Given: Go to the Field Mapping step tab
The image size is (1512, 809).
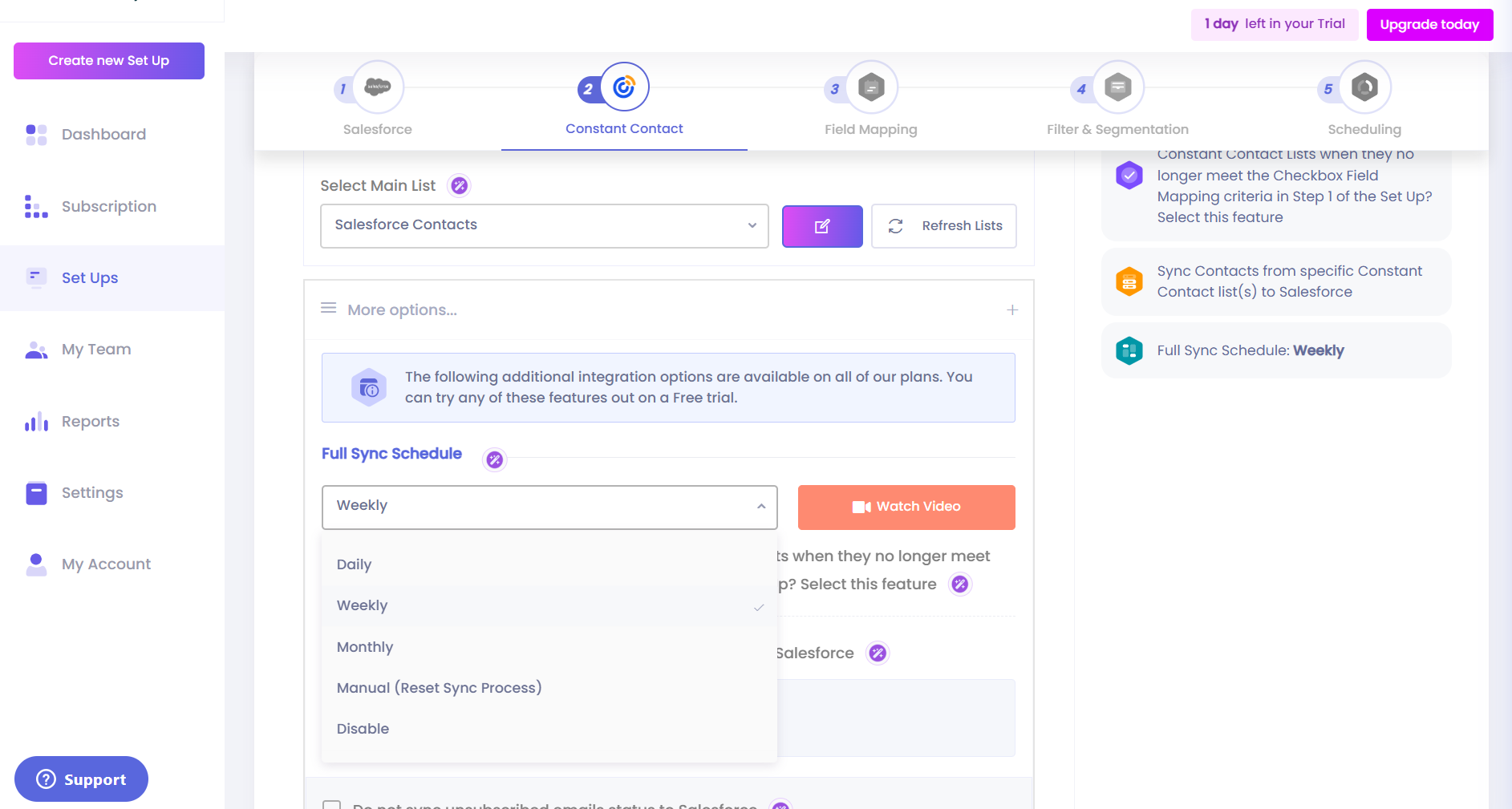Looking at the screenshot, I should pos(871,102).
